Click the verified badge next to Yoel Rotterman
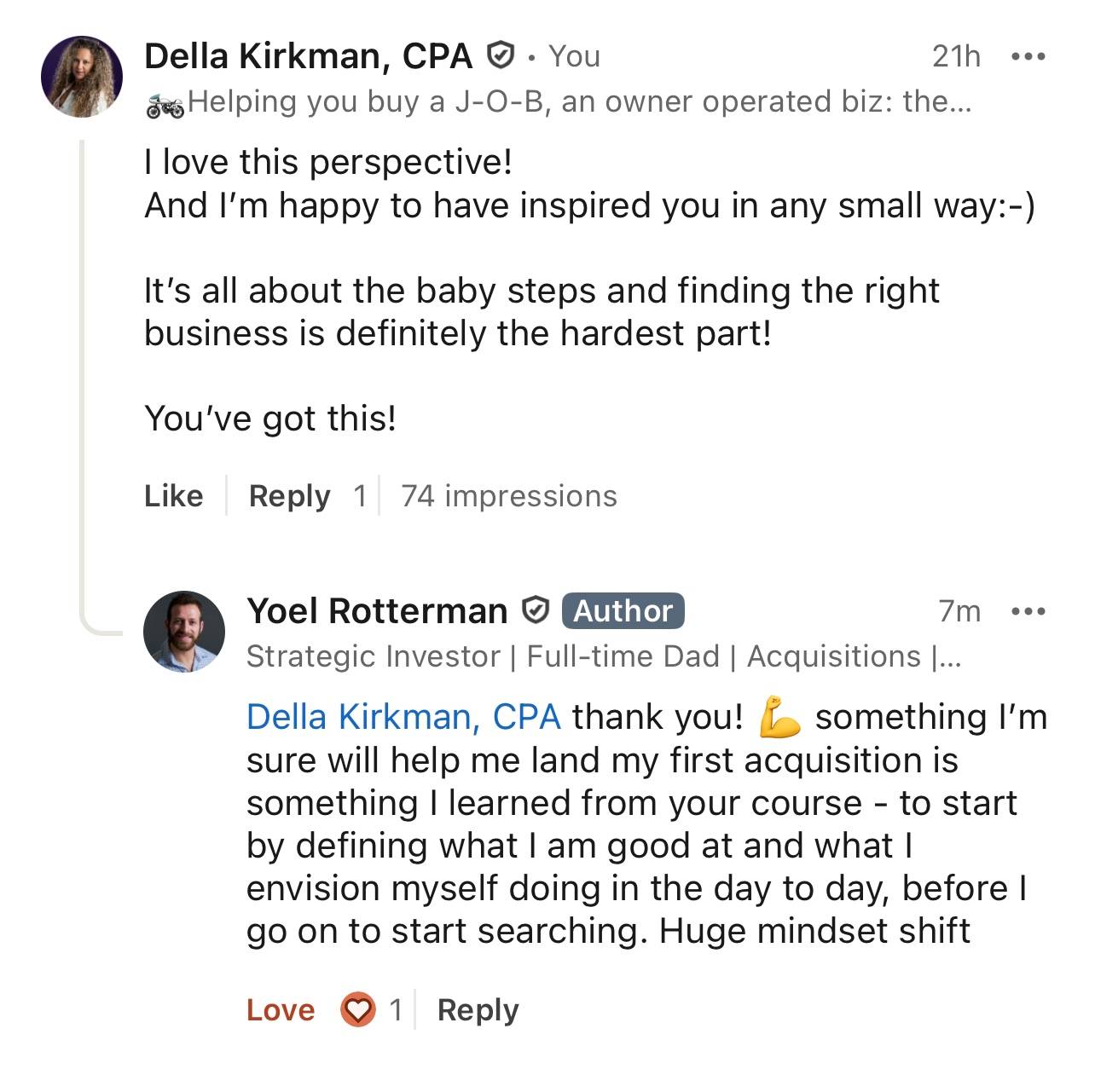This screenshot has height=1092, width=1095. pyautogui.click(x=535, y=610)
